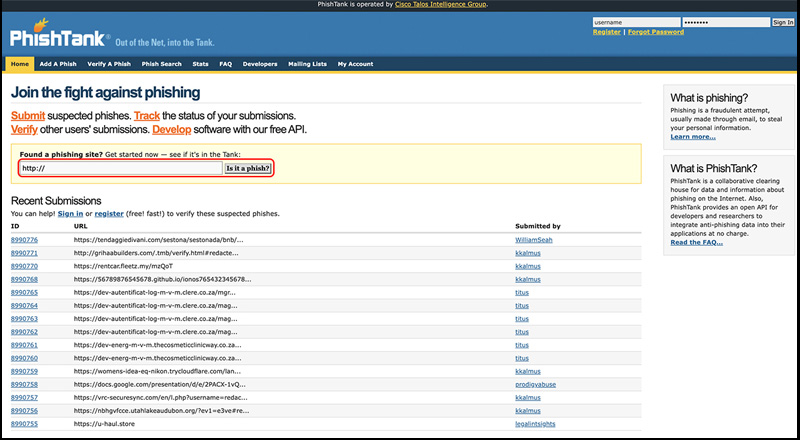Click the 'Submitted by' column header
This screenshot has height=440, width=800.
538,226
